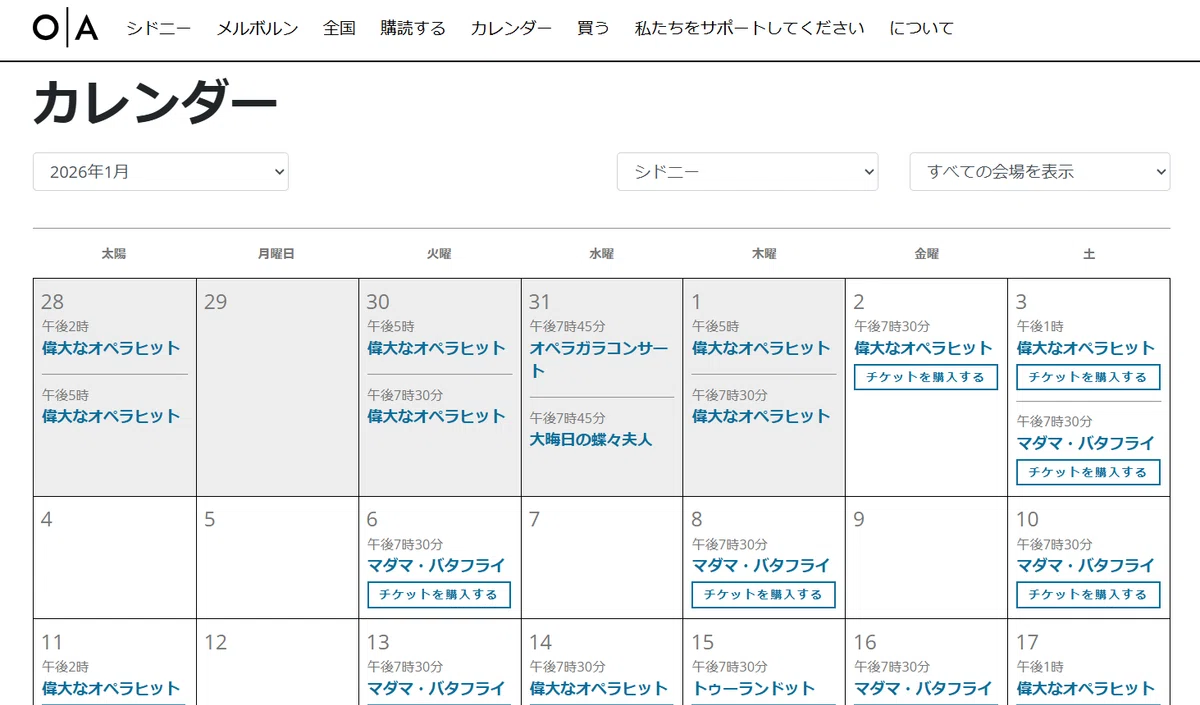Screen dimensions: 1200x705
Task: Open the シドニー navigation menu item
Action: [159, 28]
